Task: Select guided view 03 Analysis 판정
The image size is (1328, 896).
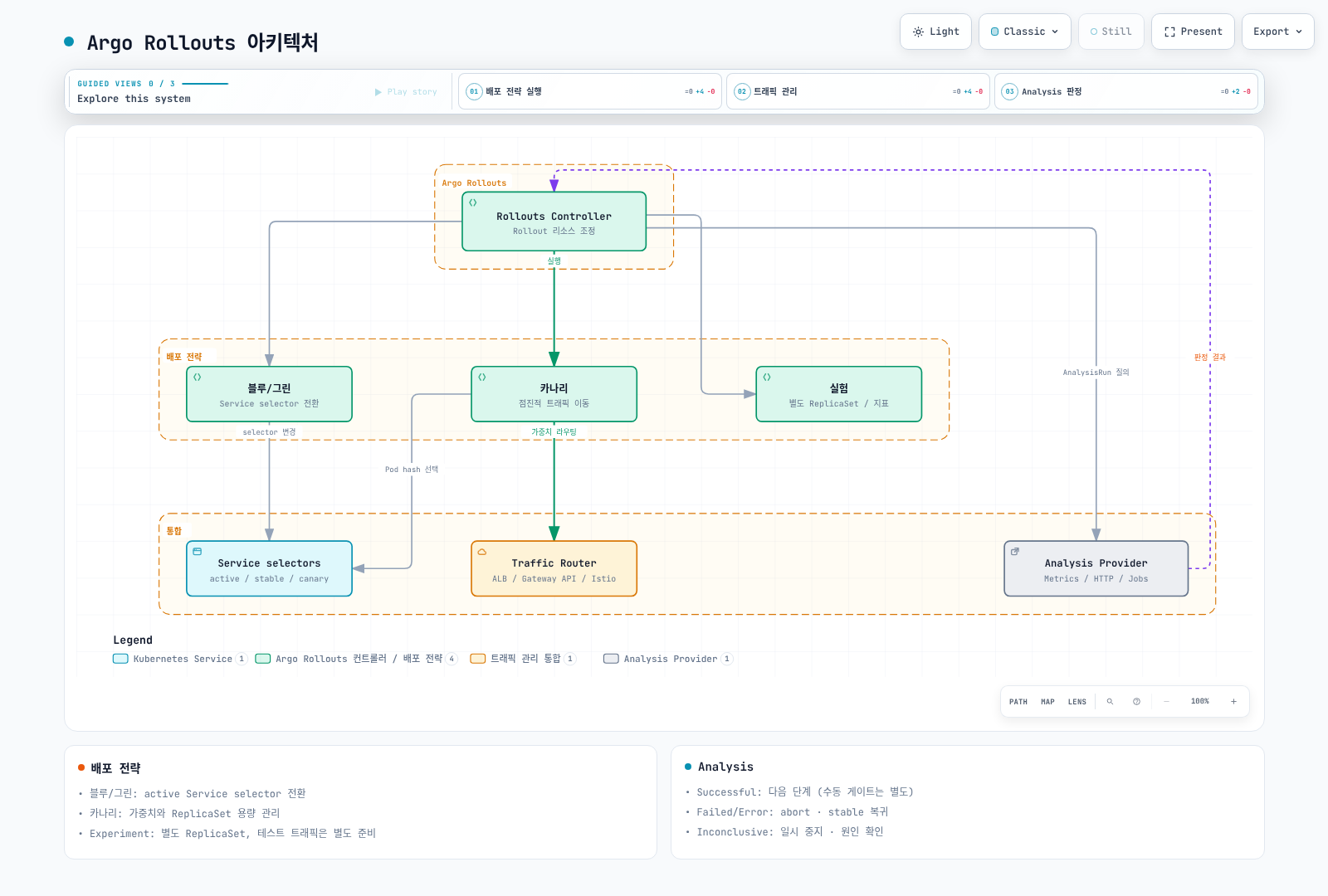Action: 1125,91
